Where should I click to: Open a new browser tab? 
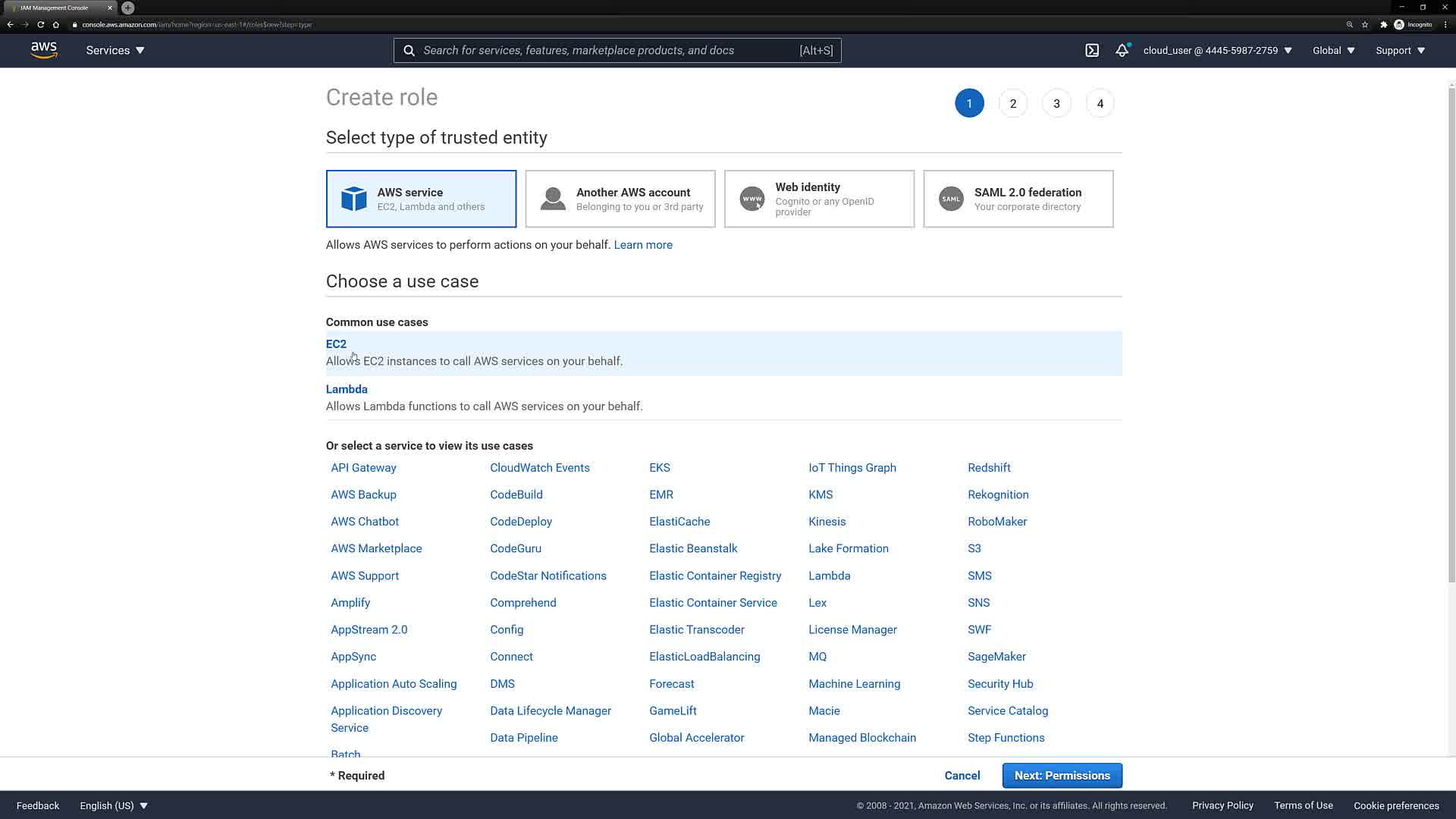tap(128, 8)
